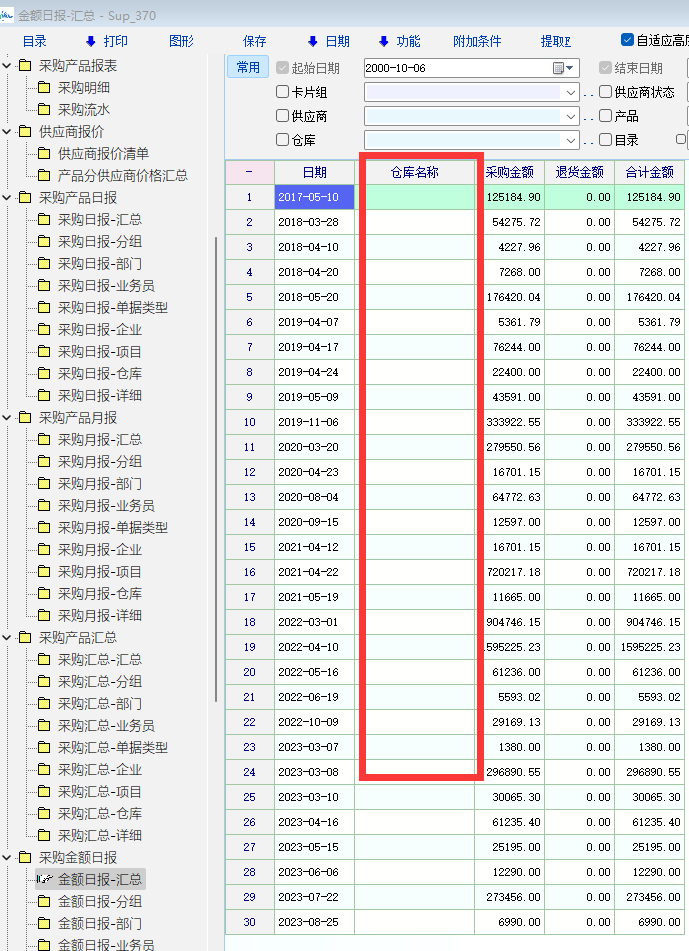Open the 仓库 combo box dropdown
Image resolution: width=689 pixels, height=951 pixels.
[x=571, y=140]
